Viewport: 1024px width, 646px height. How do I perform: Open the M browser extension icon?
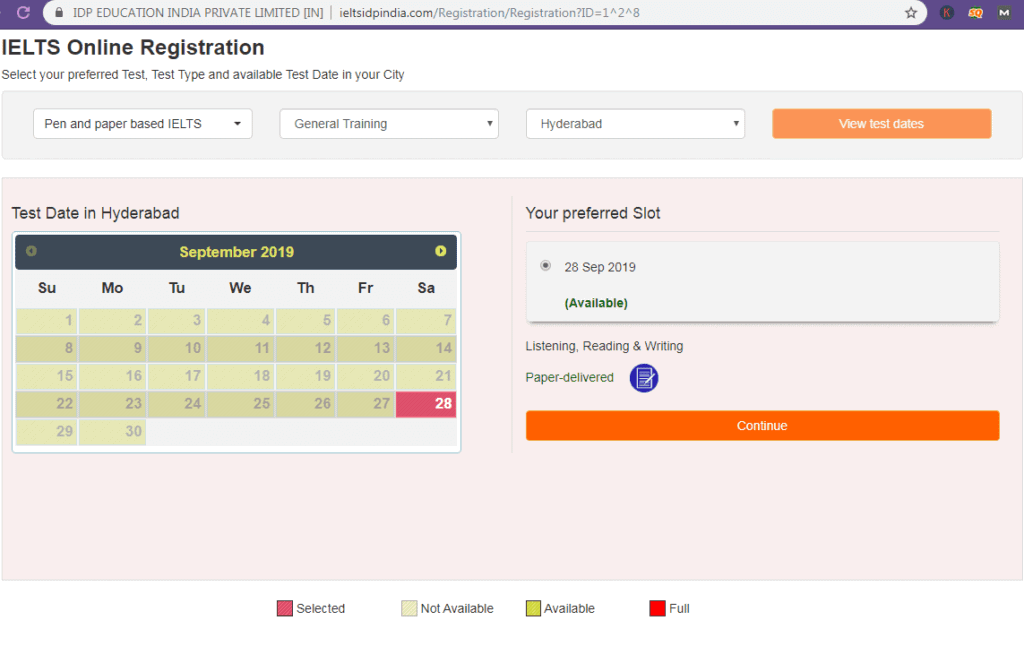coord(1004,12)
